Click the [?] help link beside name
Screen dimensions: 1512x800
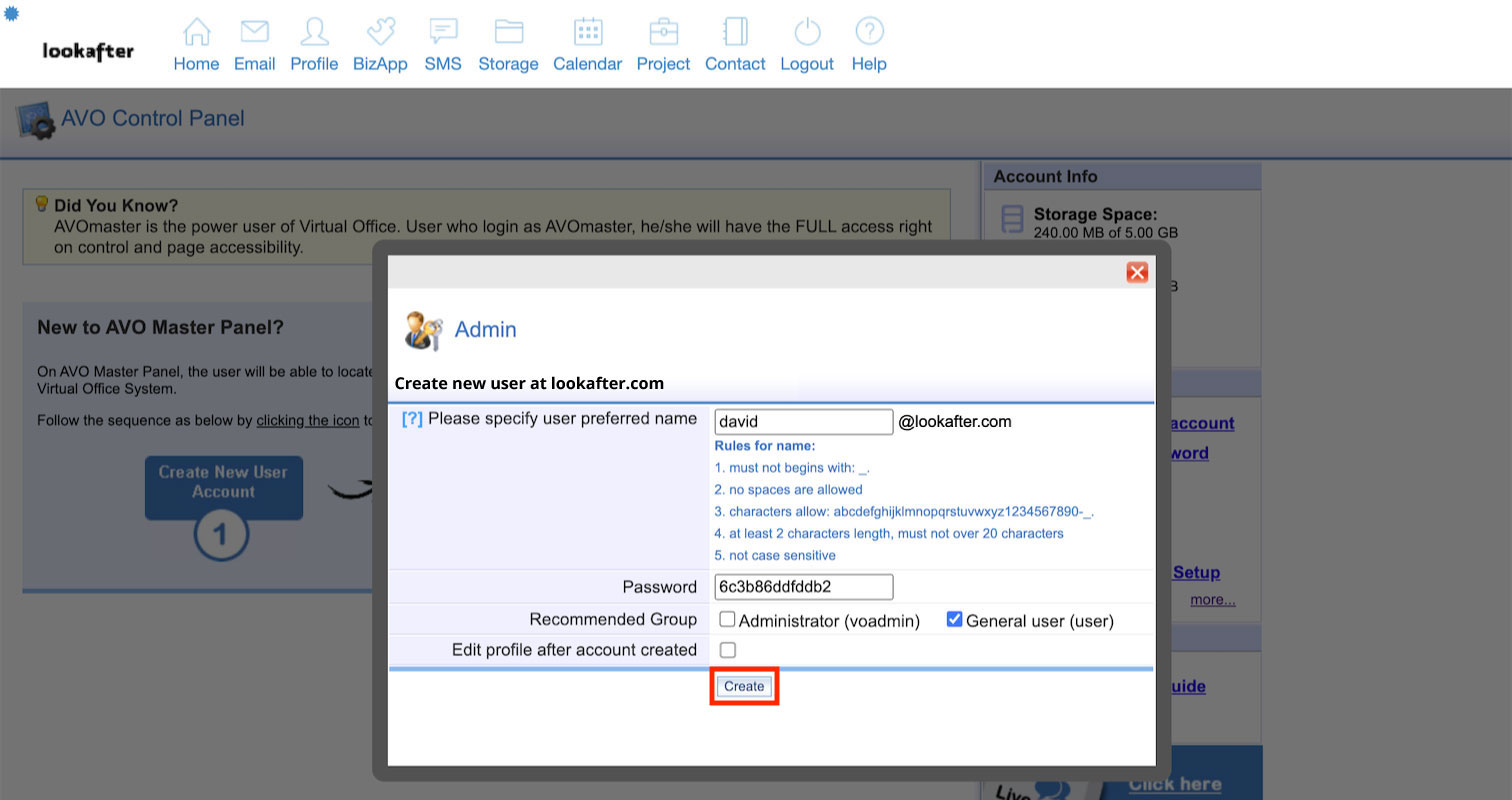(x=412, y=419)
